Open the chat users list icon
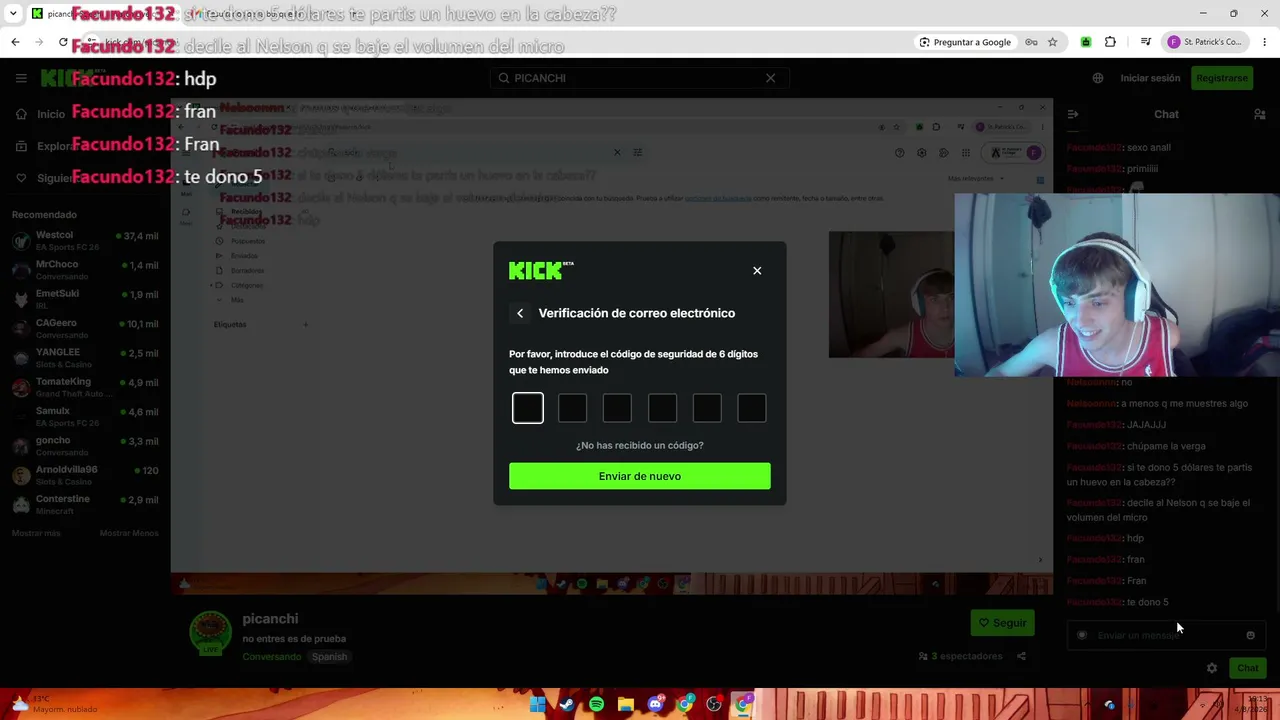Image resolution: width=1280 pixels, height=720 pixels. pyautogui.click(x=1260, y=115)
